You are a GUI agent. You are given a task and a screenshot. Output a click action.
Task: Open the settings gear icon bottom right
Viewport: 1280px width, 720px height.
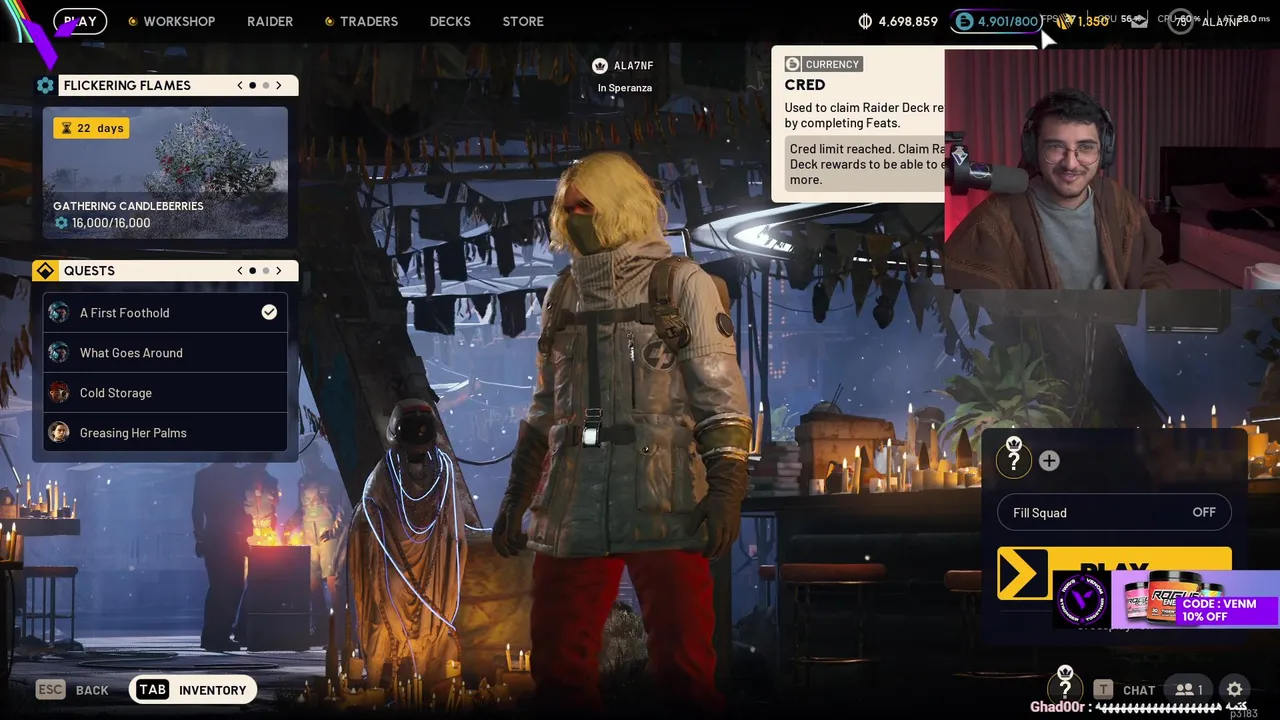pos(1235,690)
